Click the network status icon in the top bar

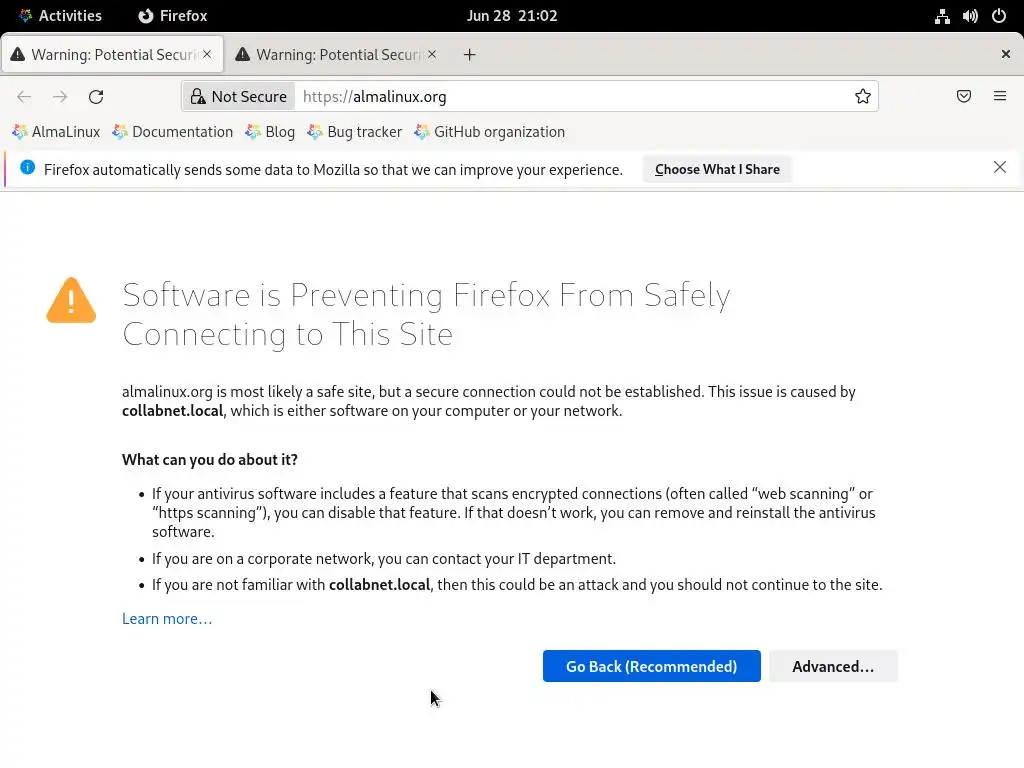(942, 16)
